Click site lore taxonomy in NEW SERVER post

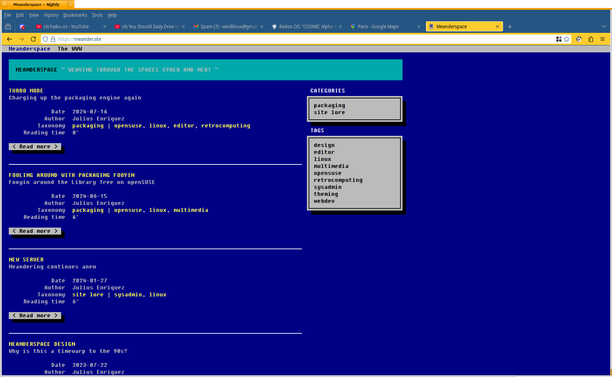click(x=88, y=295)
